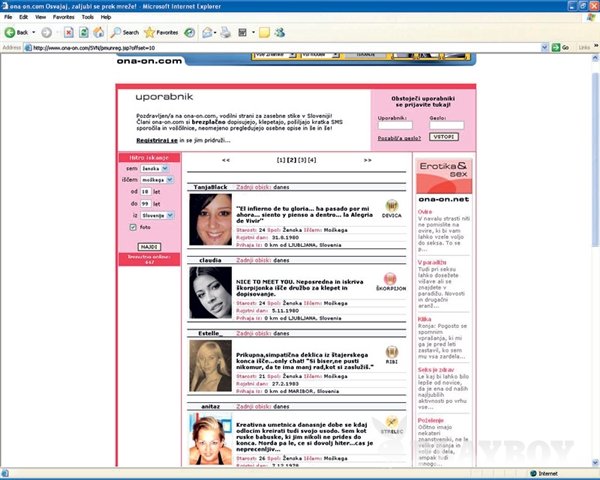The height and width of the screenshot is (480, 600).
Task: Click the Forward arrow toolbar icon
Action: pos(46,33)
